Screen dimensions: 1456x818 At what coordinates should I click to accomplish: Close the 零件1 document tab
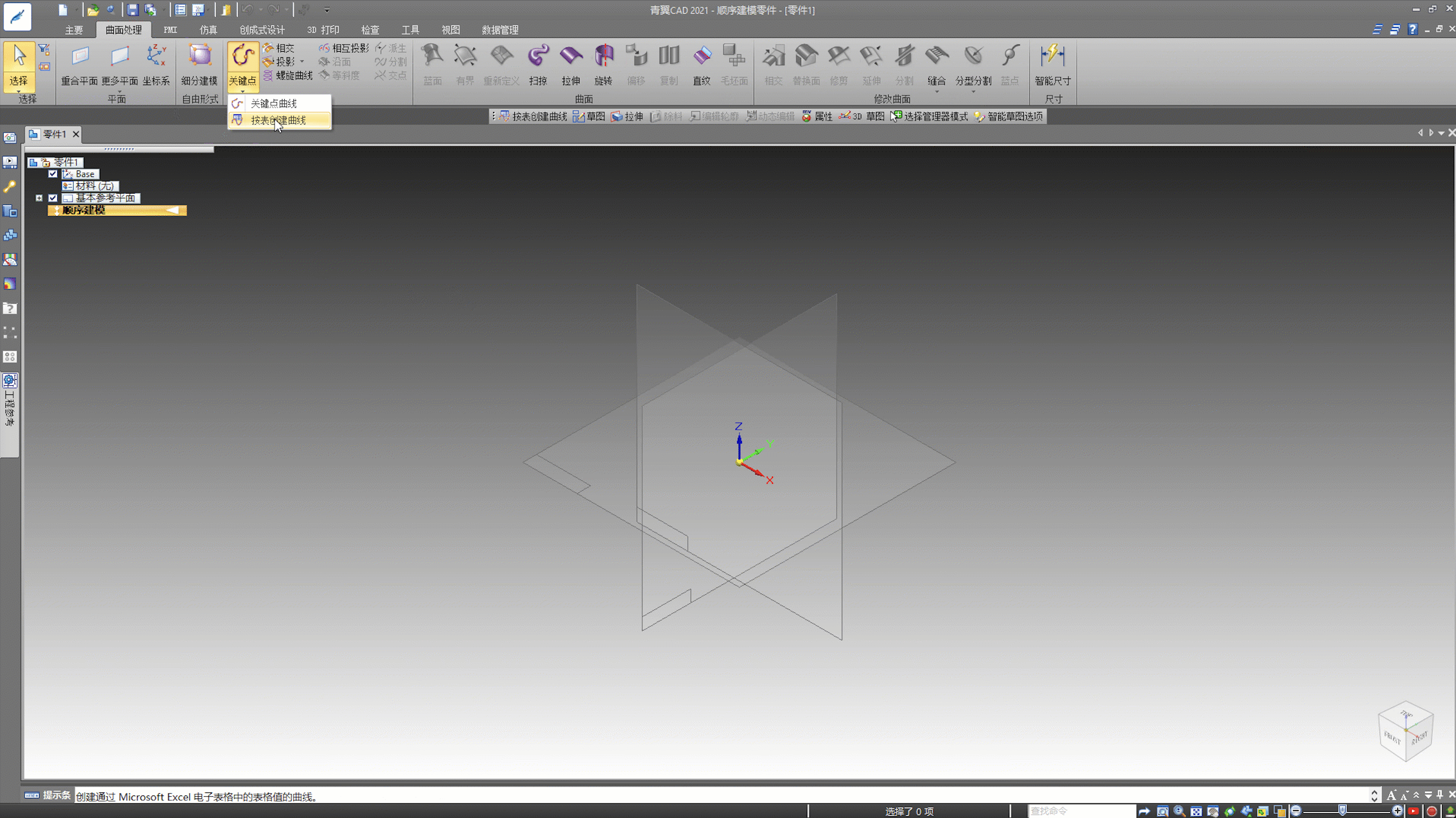(x=75, y=134)
